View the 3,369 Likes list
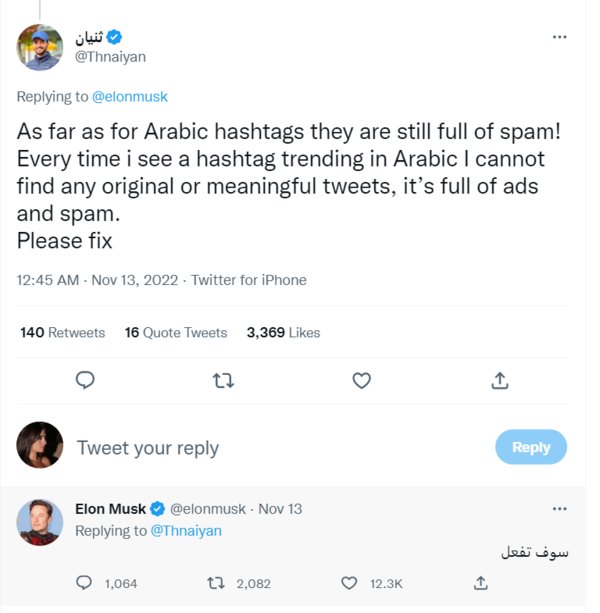 pos(284,332)
